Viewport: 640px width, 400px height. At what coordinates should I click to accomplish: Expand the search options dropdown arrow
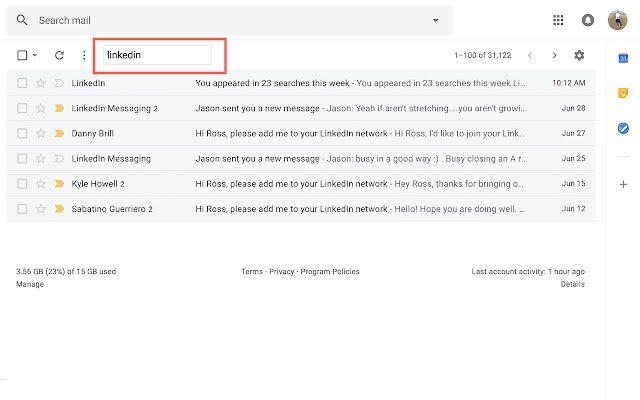tap(436, 20)
